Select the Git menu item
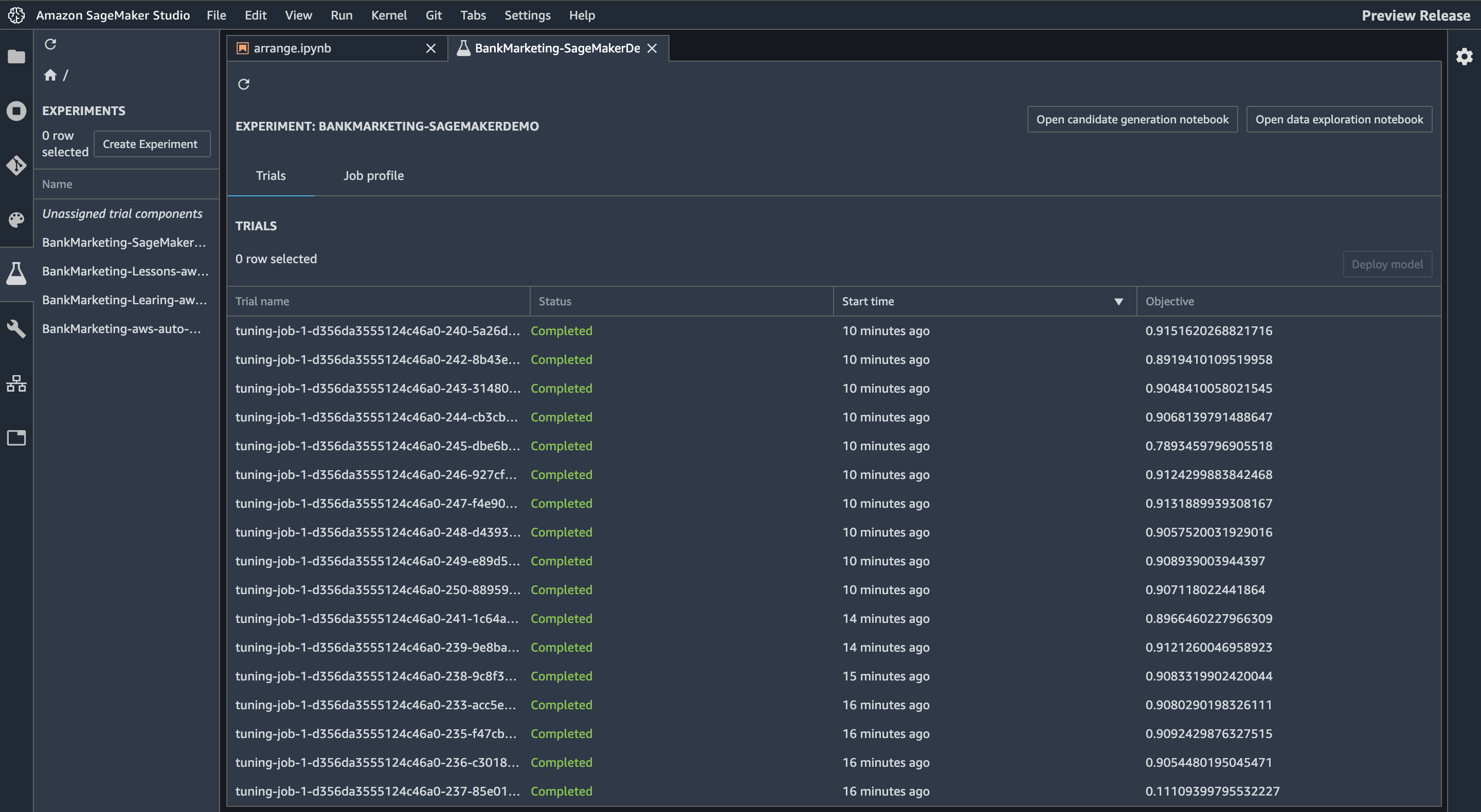The image size is (1481, 812). tap(432, 15)
